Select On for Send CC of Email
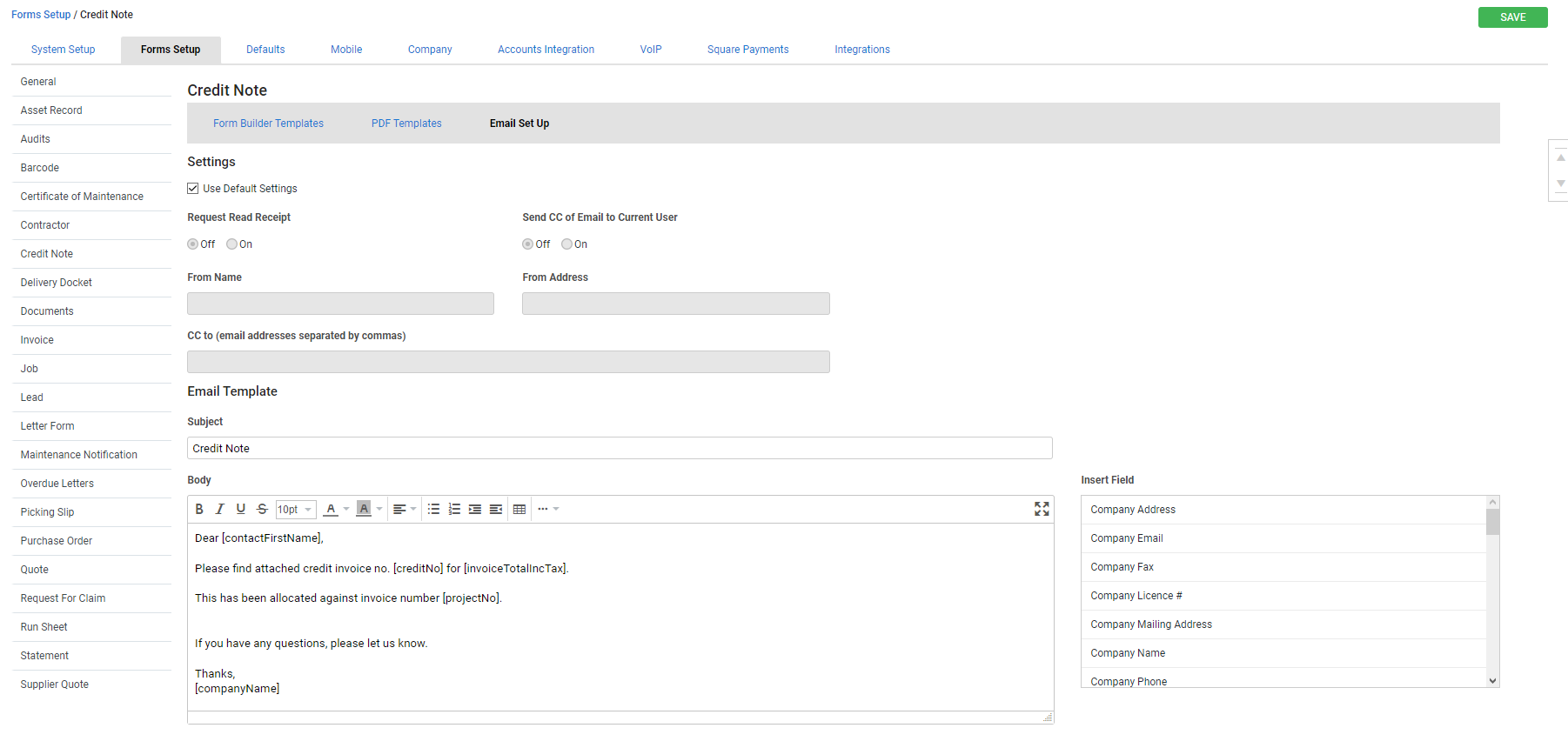 [x=567, y=244]
